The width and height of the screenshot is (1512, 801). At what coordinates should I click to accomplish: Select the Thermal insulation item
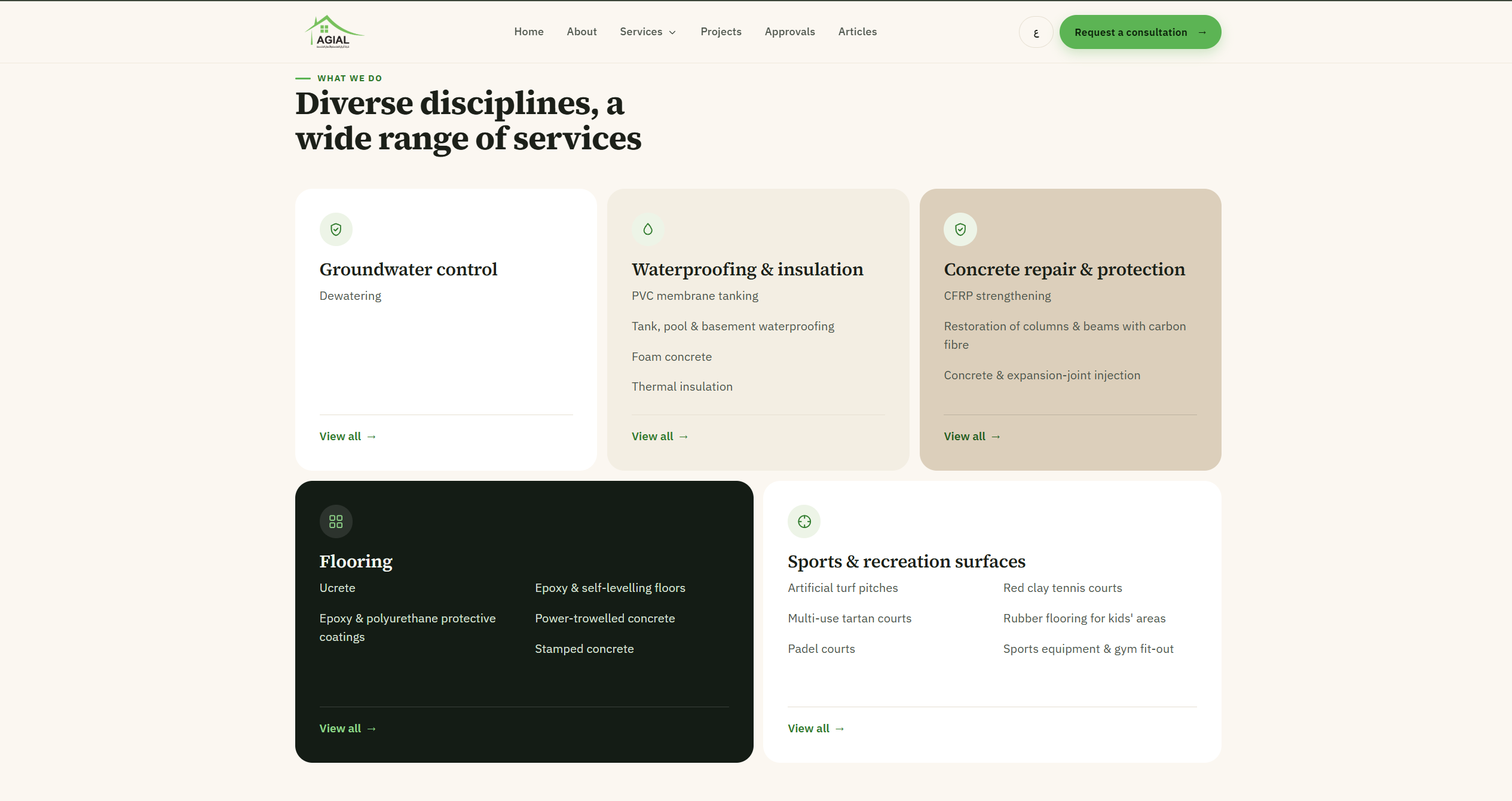(x=682, y=386)
